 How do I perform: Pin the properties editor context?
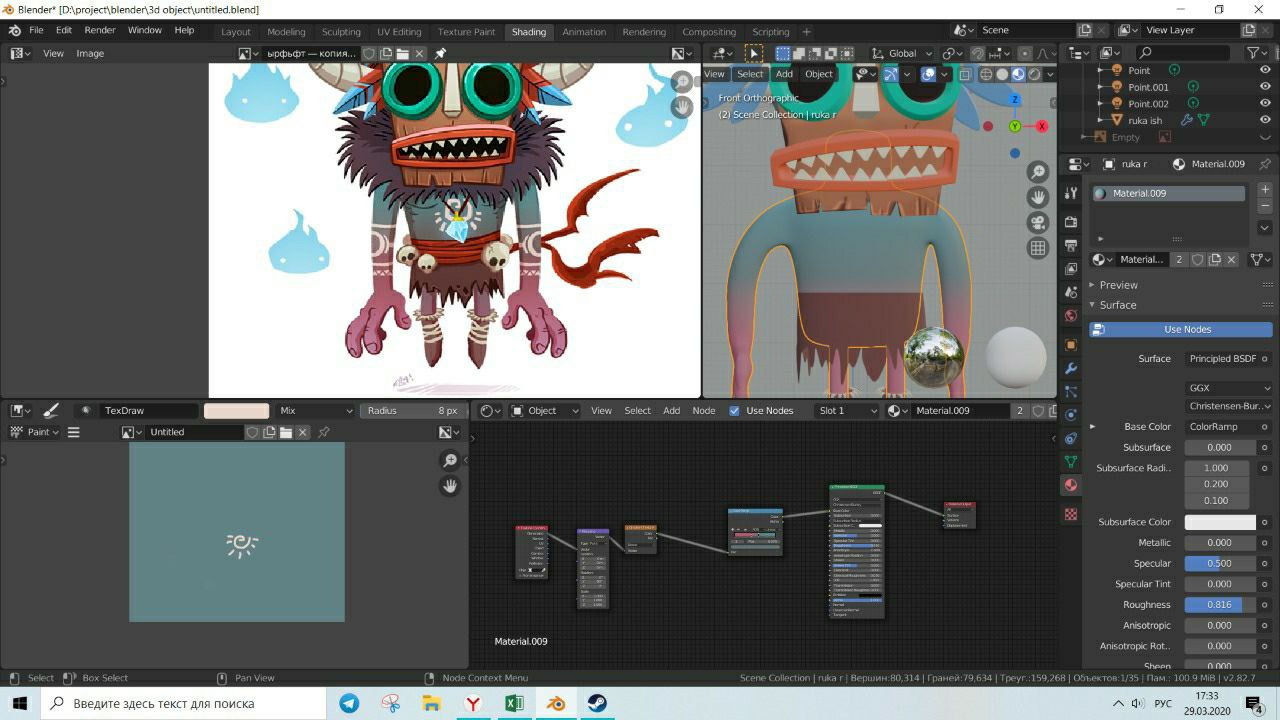click(1265, 164)
